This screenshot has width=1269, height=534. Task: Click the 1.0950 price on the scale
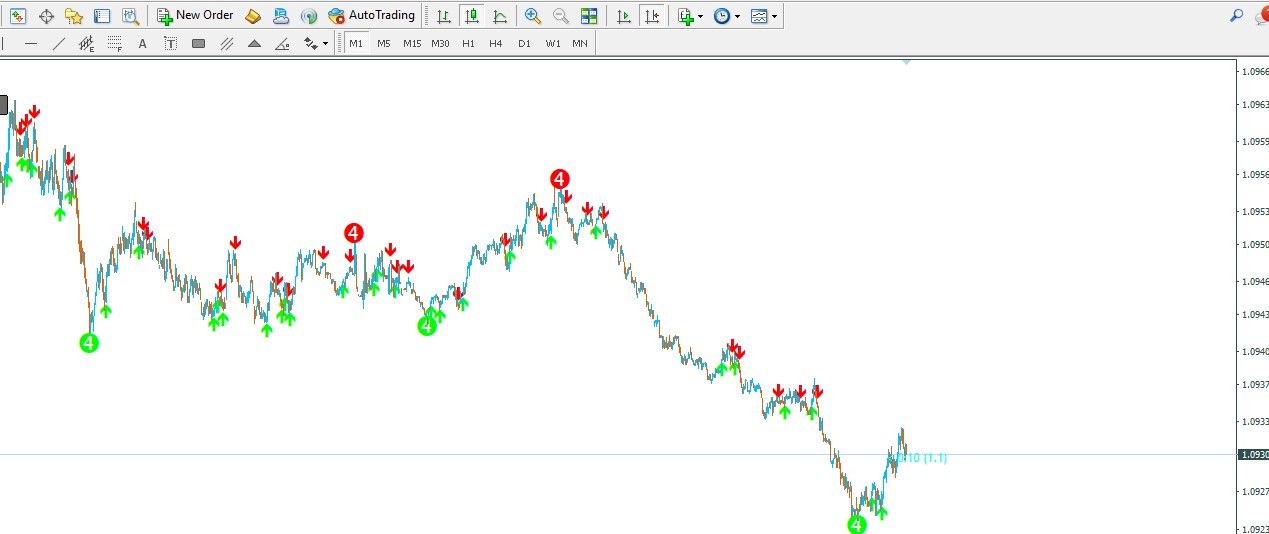click(1256, 245)
